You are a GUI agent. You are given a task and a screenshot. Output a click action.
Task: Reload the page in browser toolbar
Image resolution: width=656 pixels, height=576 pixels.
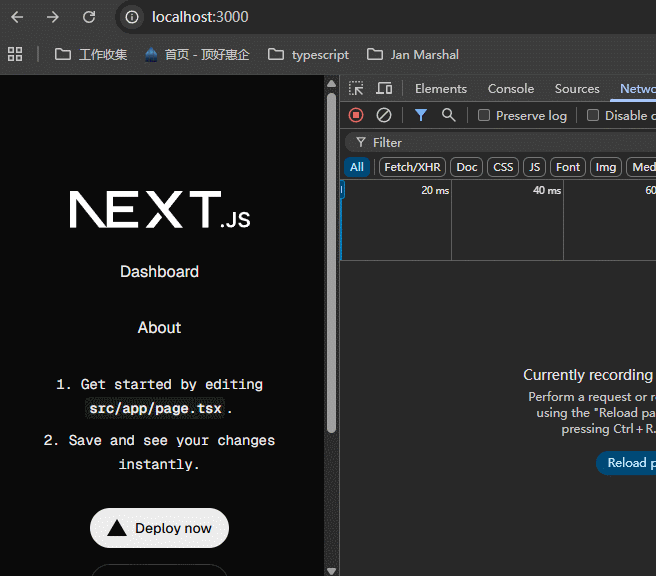pos(89,17)
